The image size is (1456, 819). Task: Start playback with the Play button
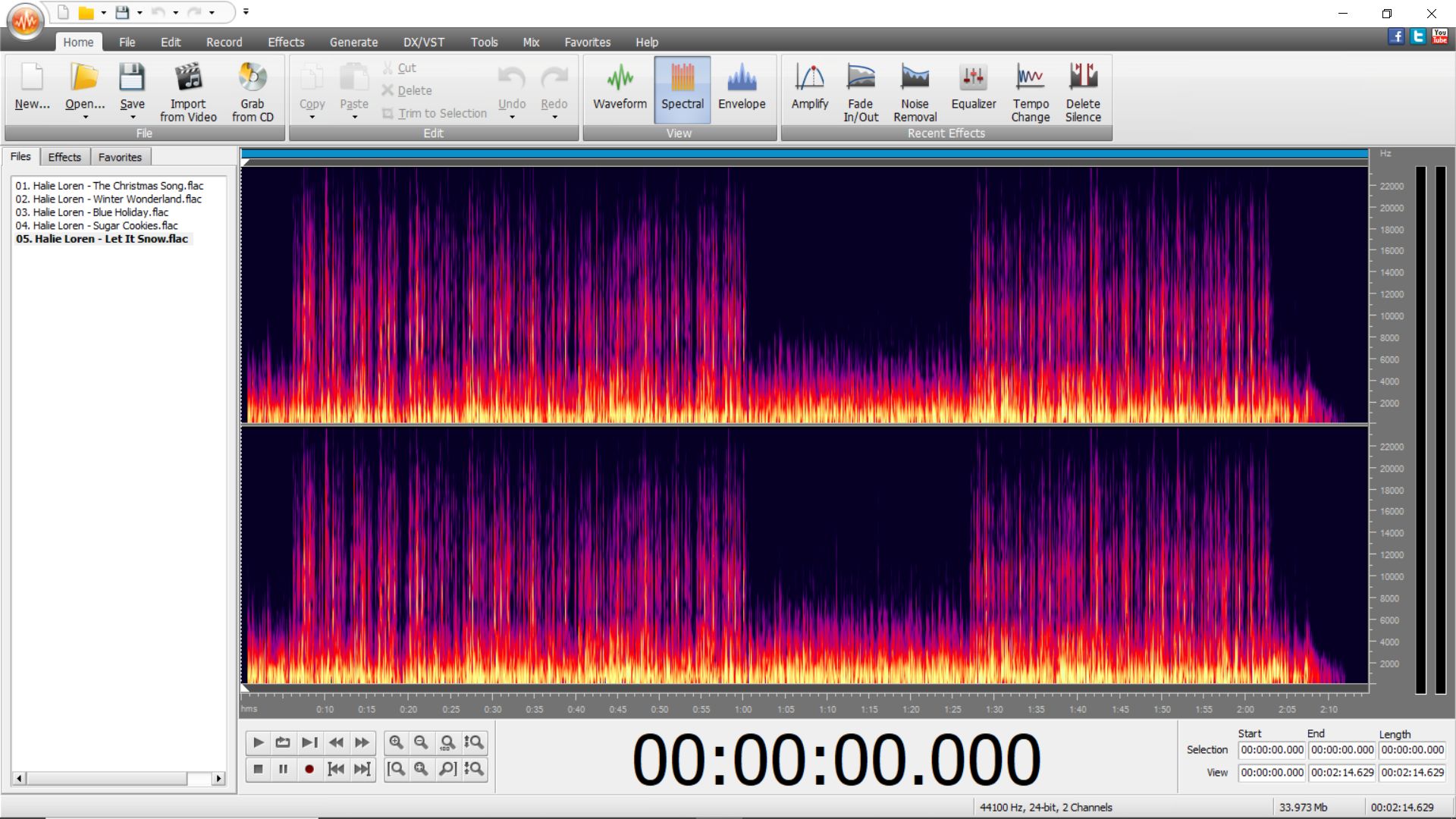point(258,742)
